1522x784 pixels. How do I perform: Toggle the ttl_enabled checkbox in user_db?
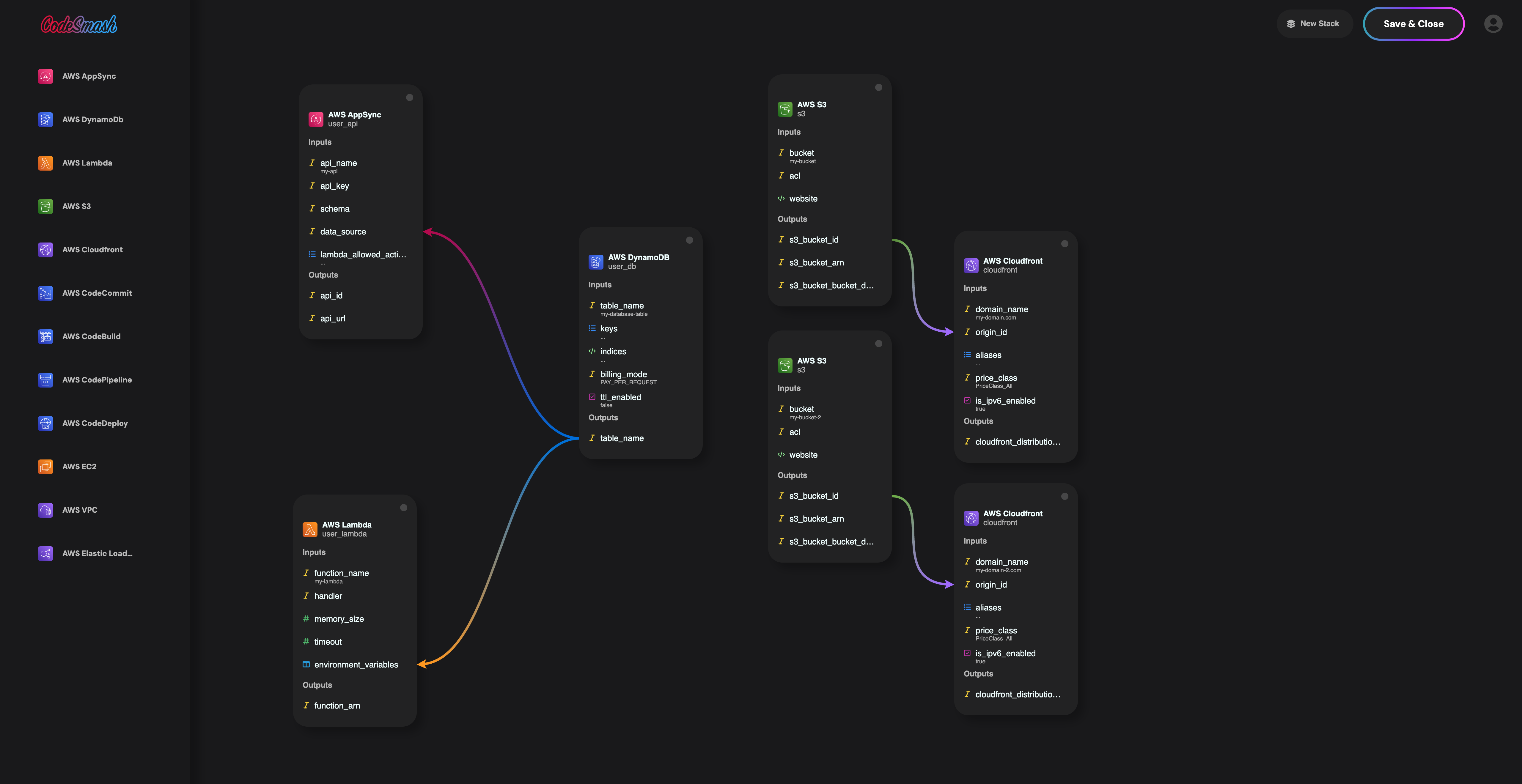[592, 397]
